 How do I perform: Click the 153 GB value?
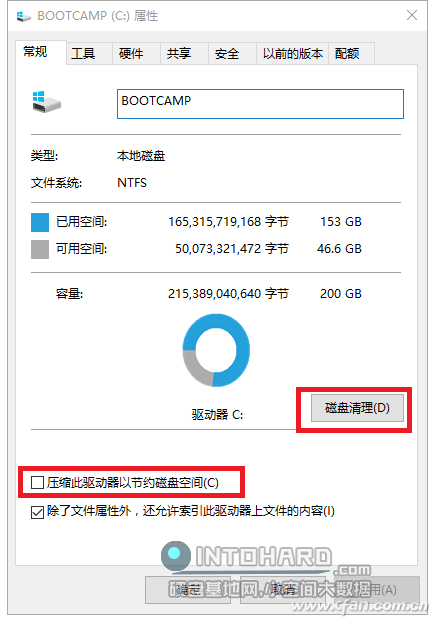tap(341, 222)
